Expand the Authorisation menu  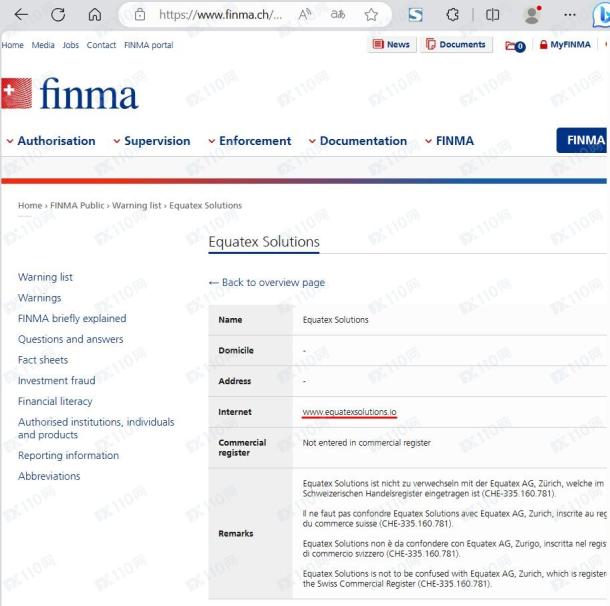click(x=51, y=141)
